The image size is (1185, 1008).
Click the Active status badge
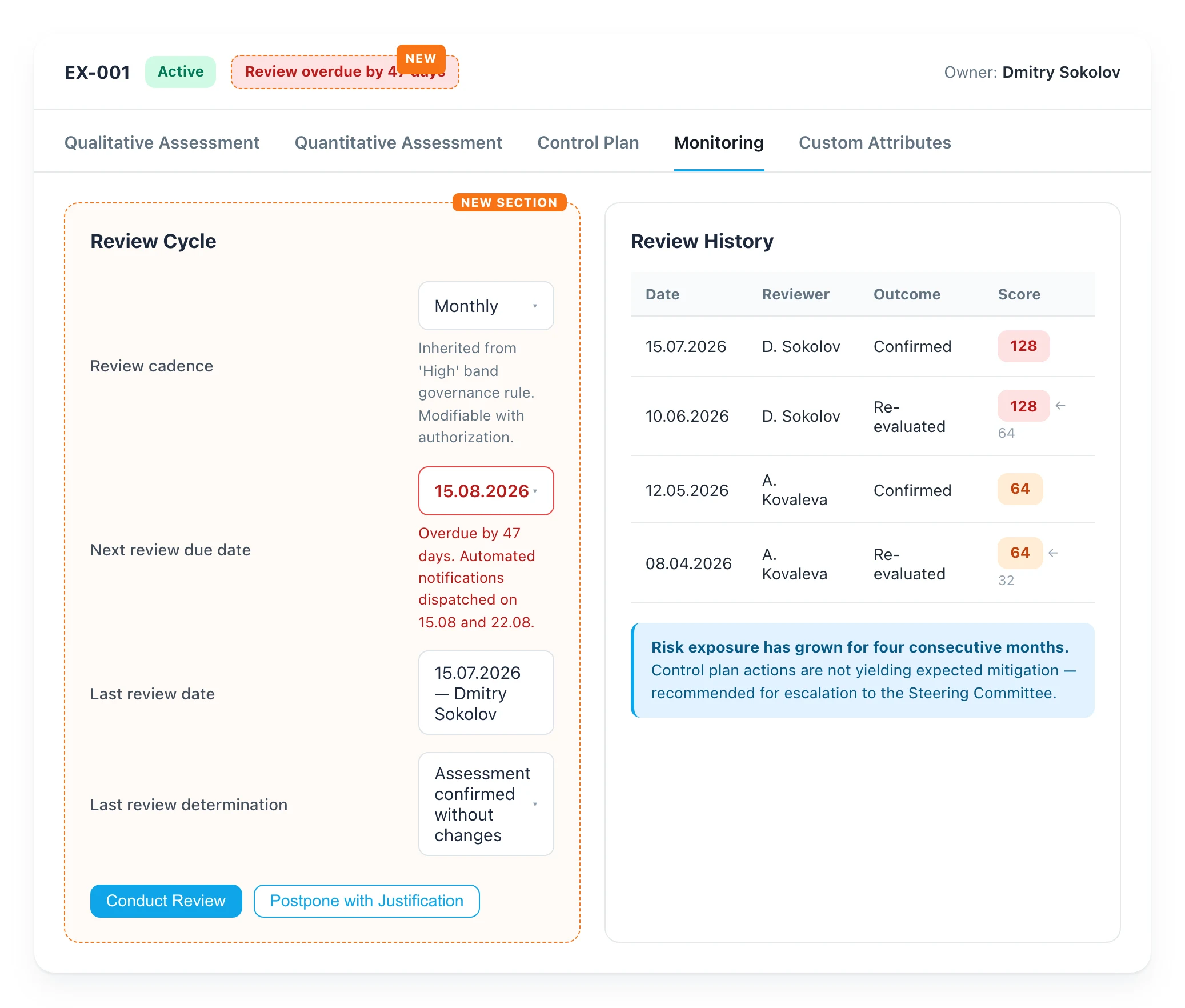tap(181, 71)
